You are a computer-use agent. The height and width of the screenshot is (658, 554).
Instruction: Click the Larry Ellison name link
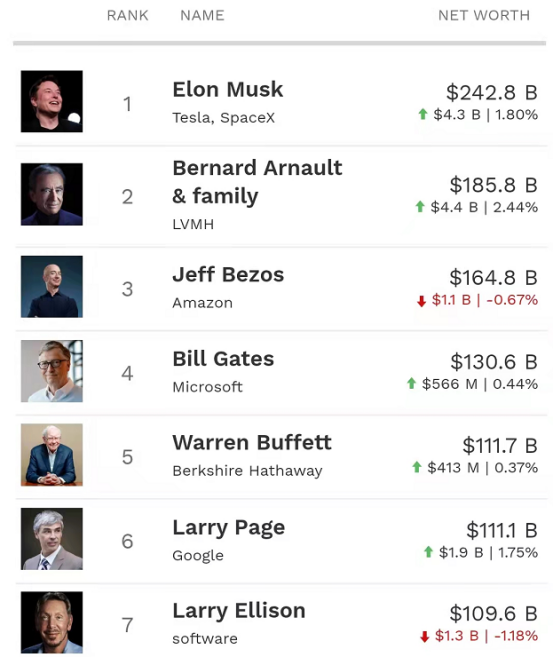[x=239, y=611]
